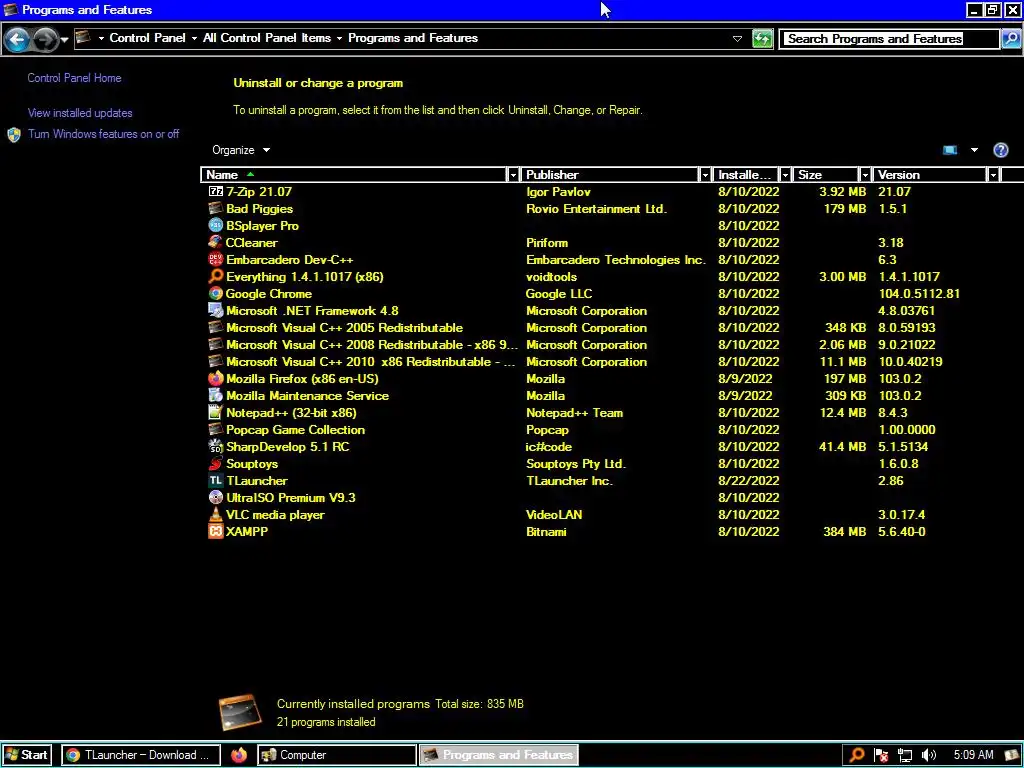Click the XAMPP program icon
The image size is (1024, 768).
tap(216, 531)
